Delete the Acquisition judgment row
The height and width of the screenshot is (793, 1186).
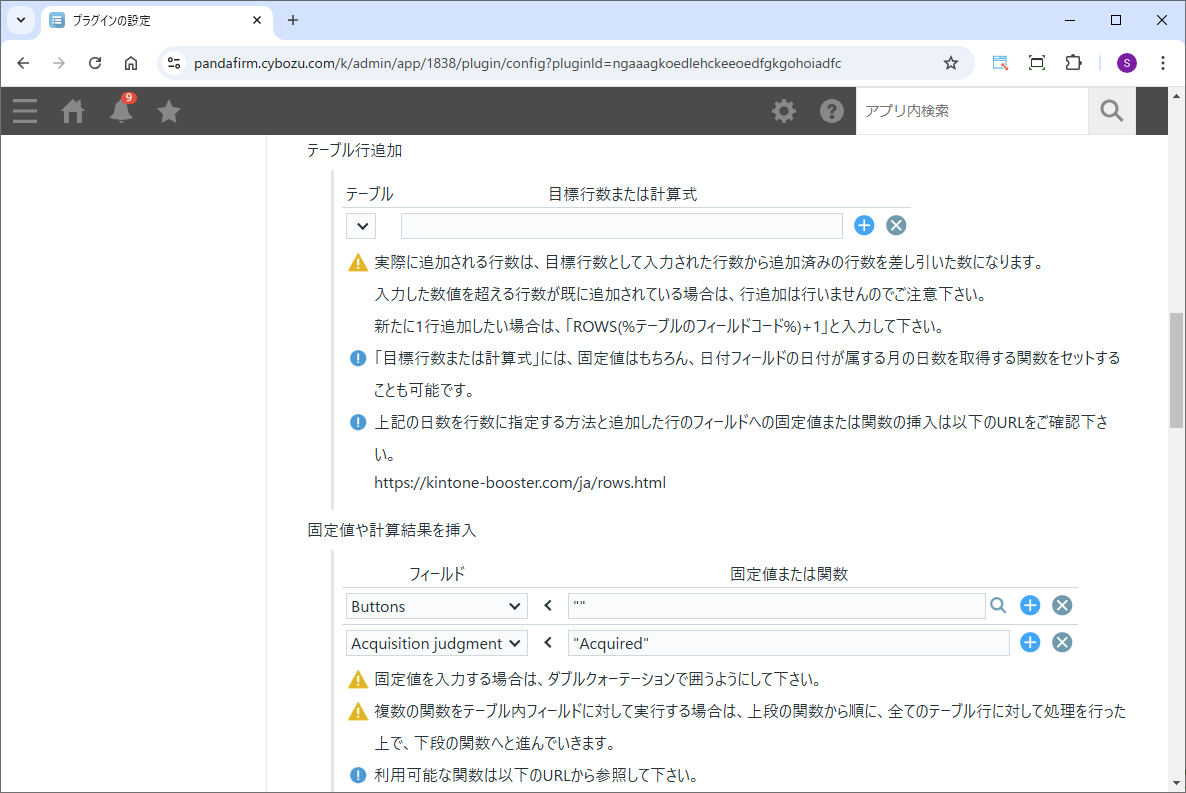click(x=1062, y=642)
